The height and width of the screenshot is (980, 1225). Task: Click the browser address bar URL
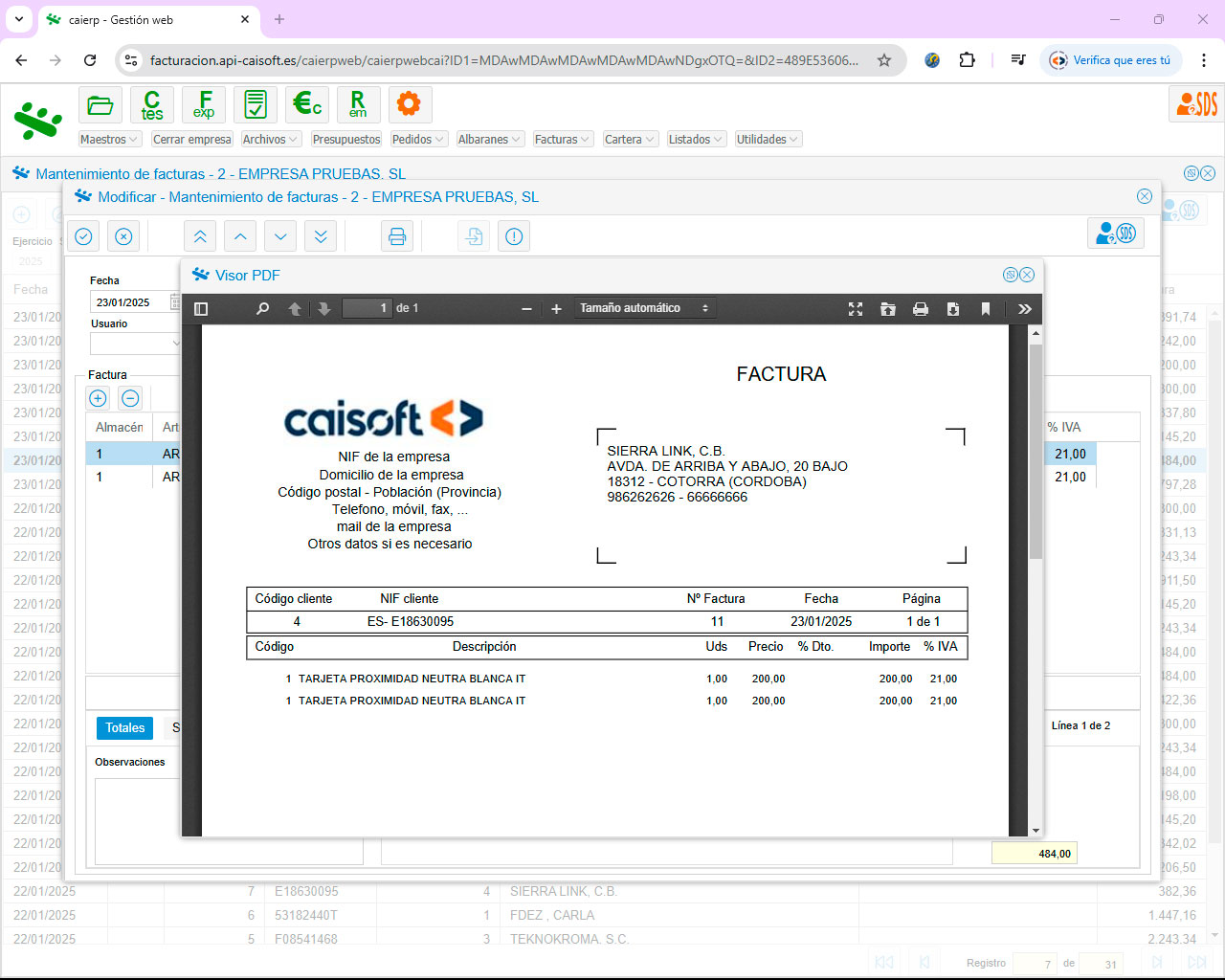[x=504, y=60]
